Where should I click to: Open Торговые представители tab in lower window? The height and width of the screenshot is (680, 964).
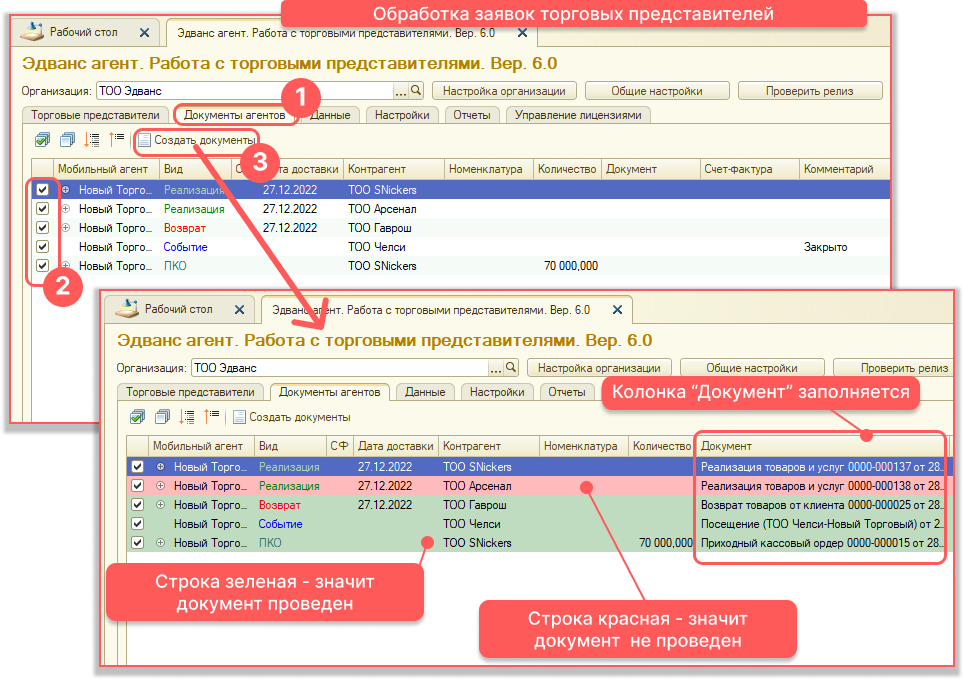[x=190, y=392]
